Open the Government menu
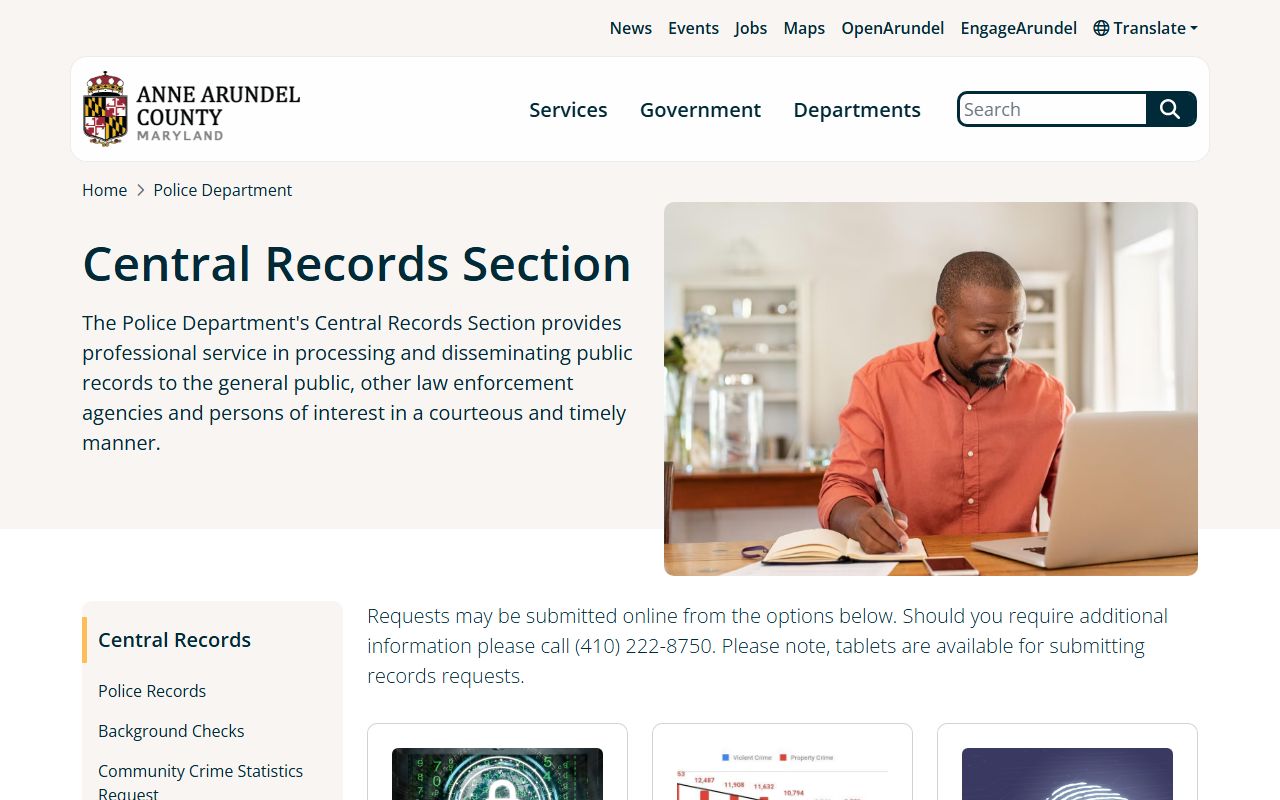 pyautogui.click(x=700, y=110)
